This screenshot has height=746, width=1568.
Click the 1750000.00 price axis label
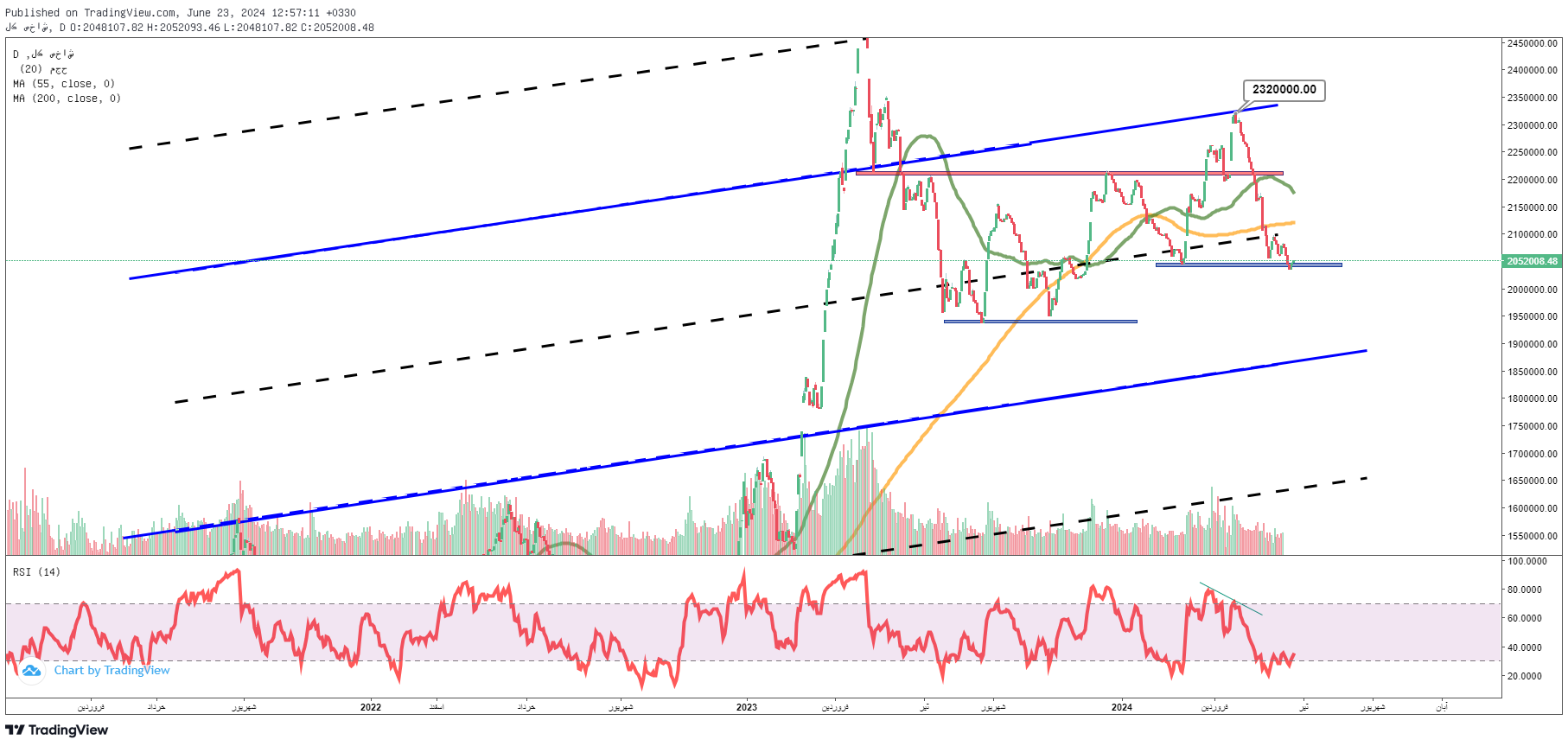[x=1533, y=426]
